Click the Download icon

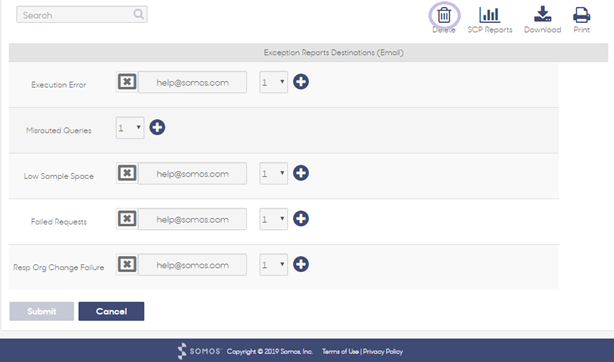point(542,14)
